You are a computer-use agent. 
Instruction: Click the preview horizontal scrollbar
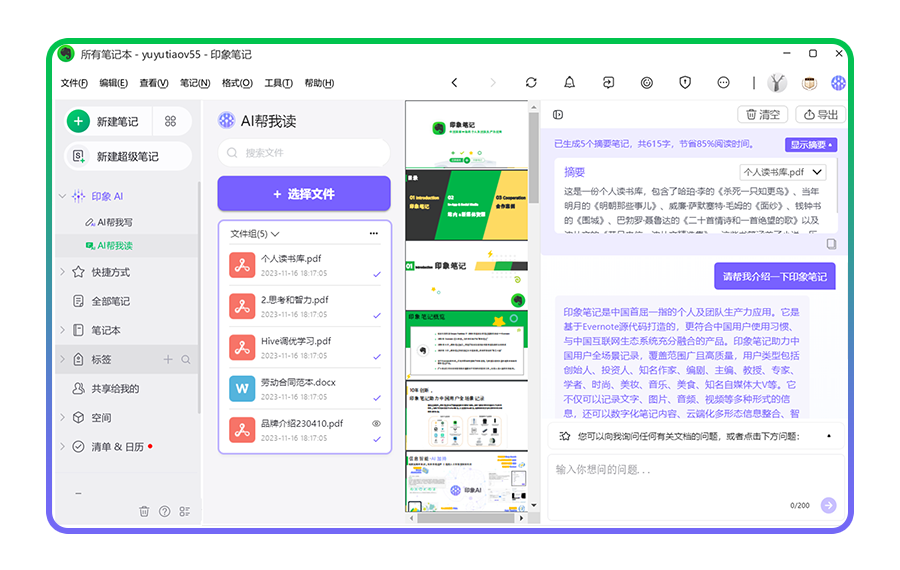(x=465, y=518)
